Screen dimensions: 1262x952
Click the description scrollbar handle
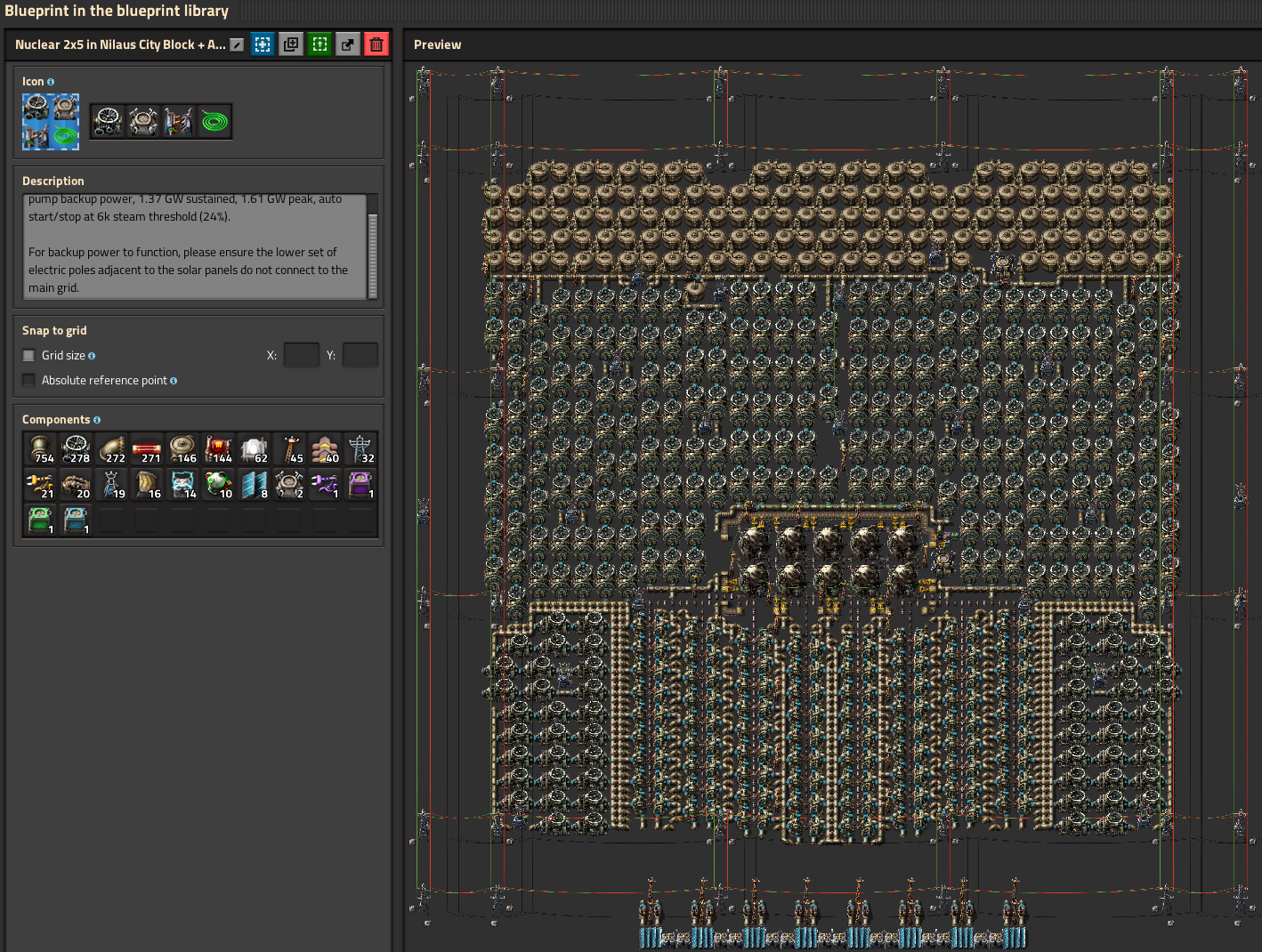372,254
